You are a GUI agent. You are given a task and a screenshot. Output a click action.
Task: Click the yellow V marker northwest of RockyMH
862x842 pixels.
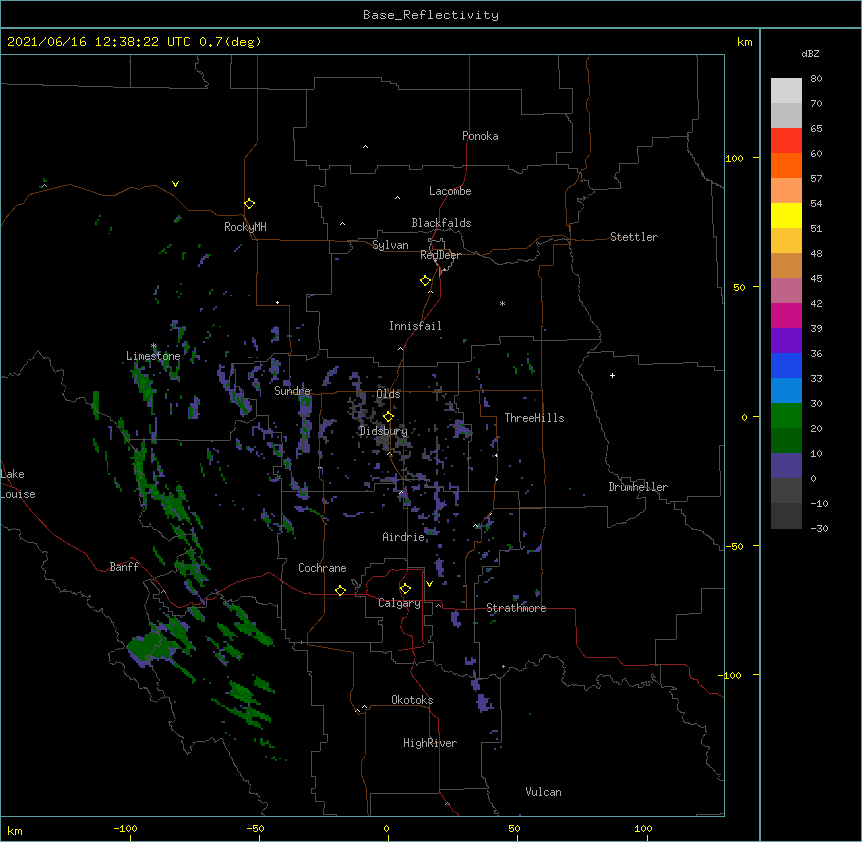click(175, 184)
